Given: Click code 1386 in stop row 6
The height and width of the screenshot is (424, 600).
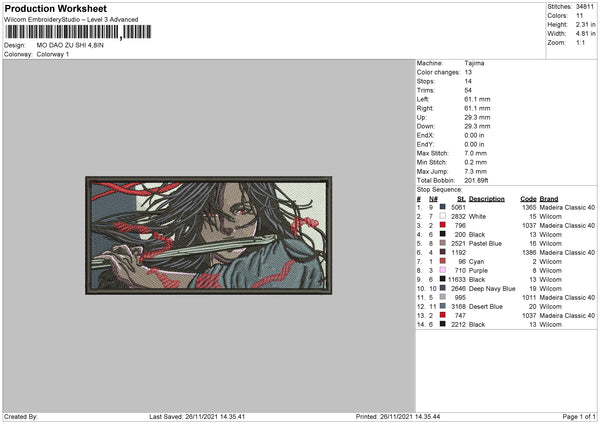Looking at the screenshot, I should [x=529, y=253].
